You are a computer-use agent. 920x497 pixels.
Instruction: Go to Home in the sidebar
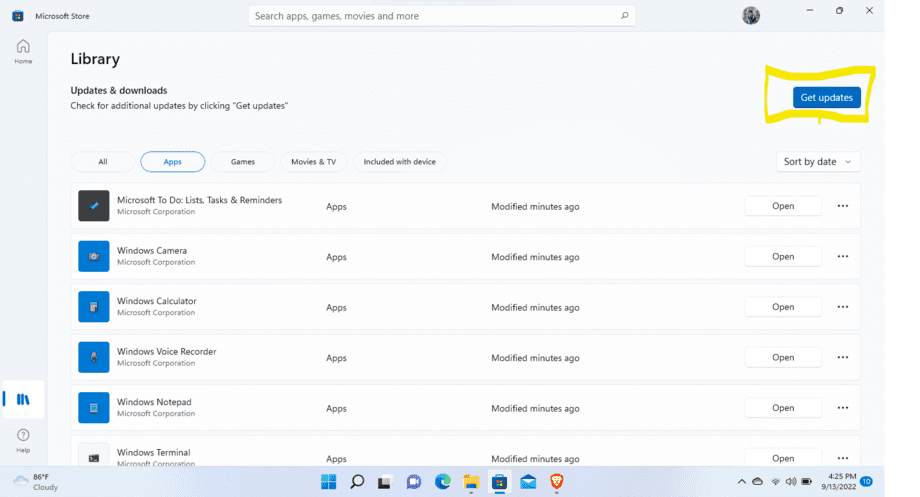[x=23, y=51]
